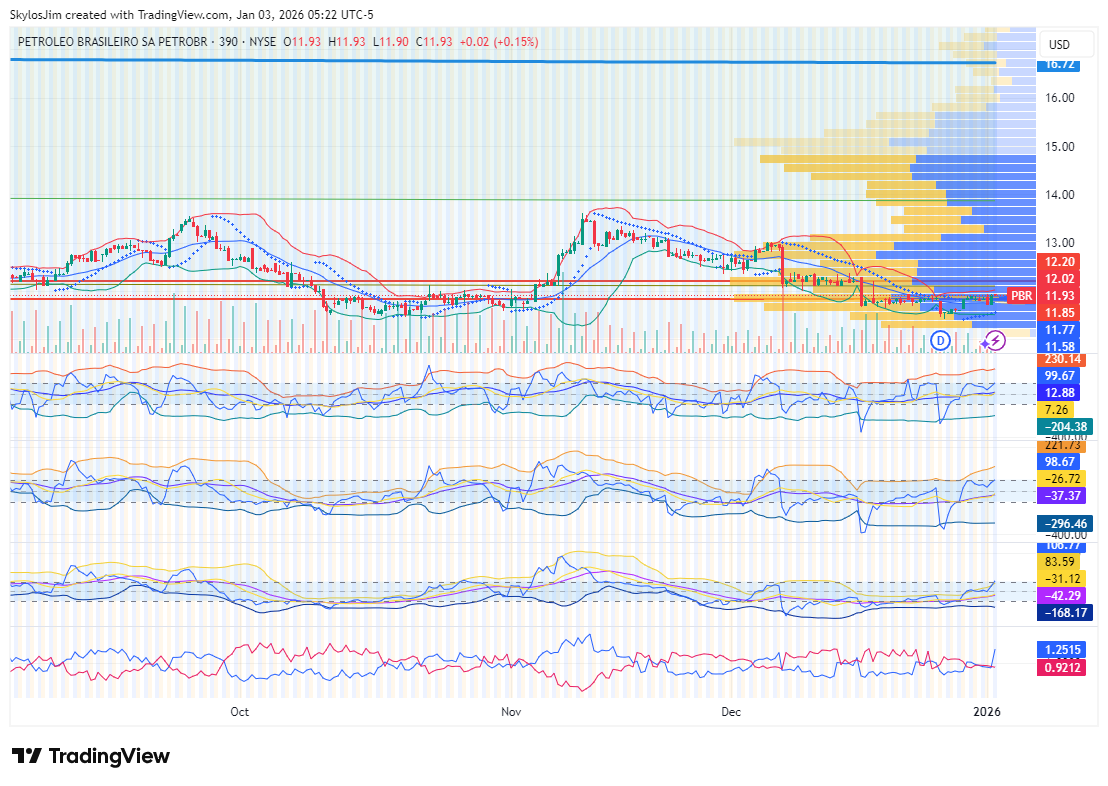Click the purple -37.37 indicator value
Viewport: 1108px width, 786px height.
click(1061, 496)
